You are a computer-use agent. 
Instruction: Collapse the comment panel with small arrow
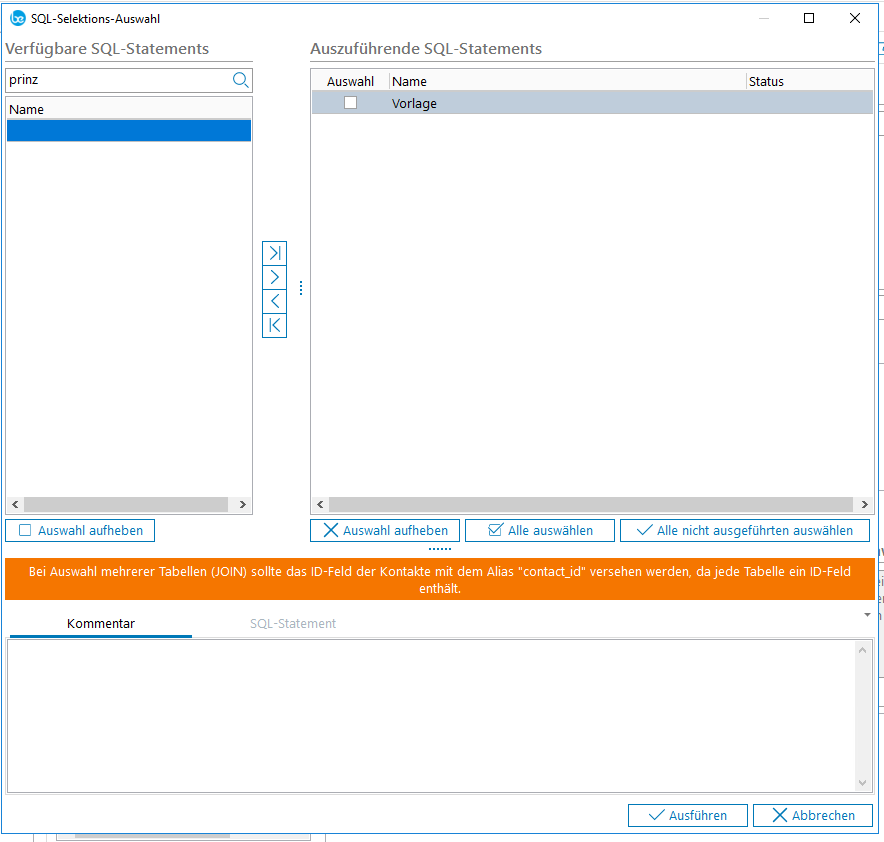867,614
